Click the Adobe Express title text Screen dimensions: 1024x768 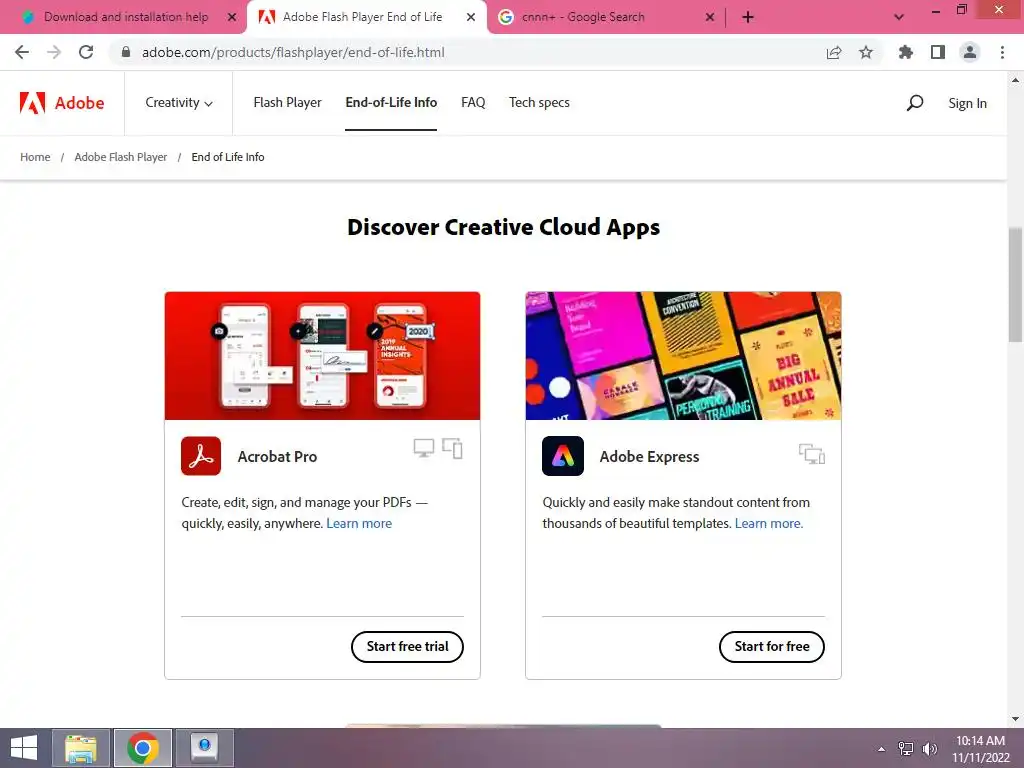tap(649, 456)
